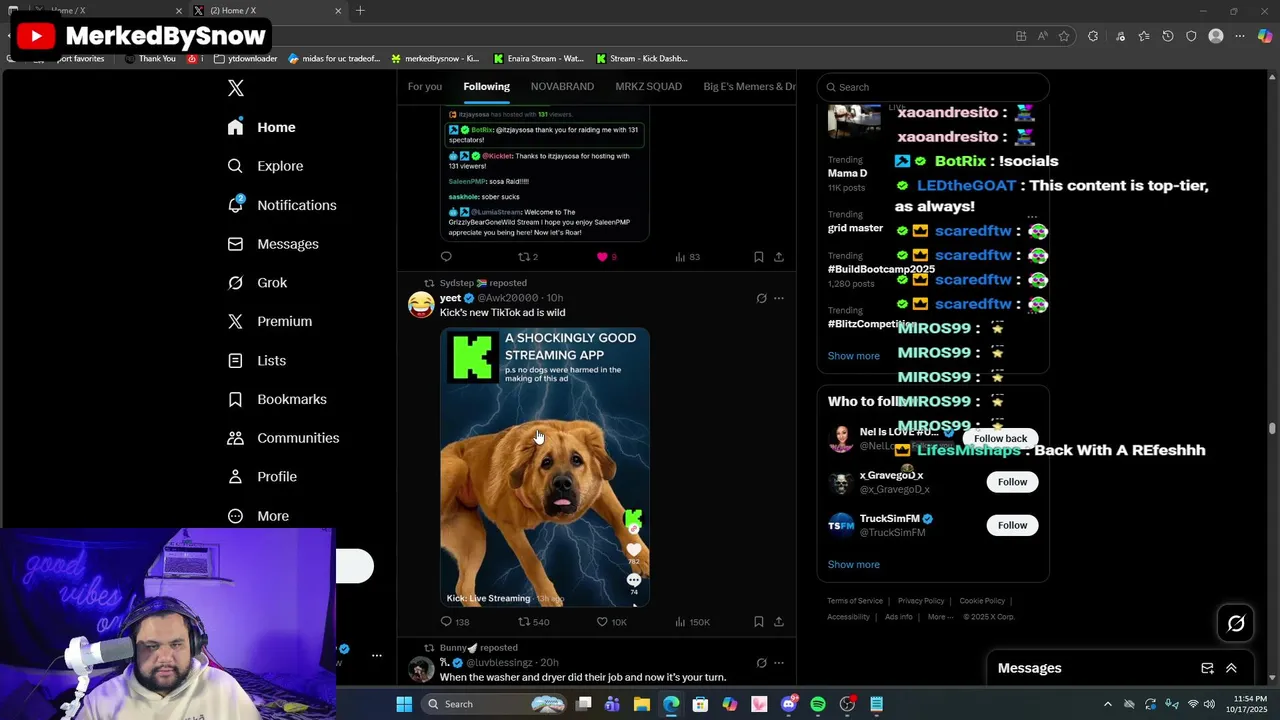Open Bookmarks in the sidebar

[x=277, y=399]
